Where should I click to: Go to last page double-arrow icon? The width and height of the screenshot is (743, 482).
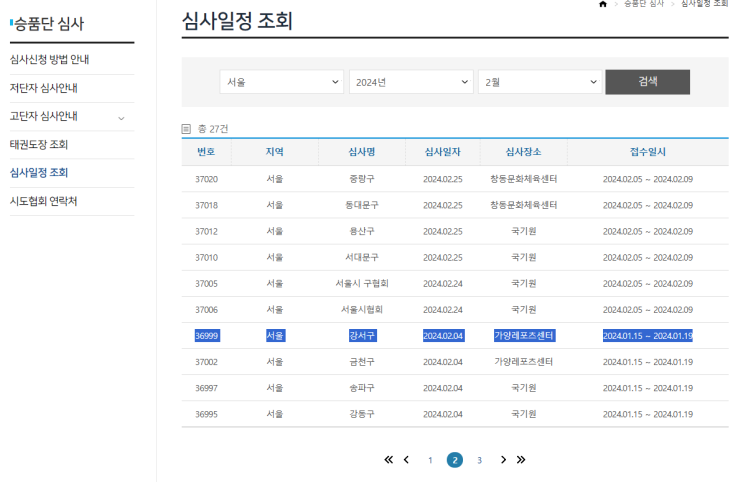(x=521, y=460)
